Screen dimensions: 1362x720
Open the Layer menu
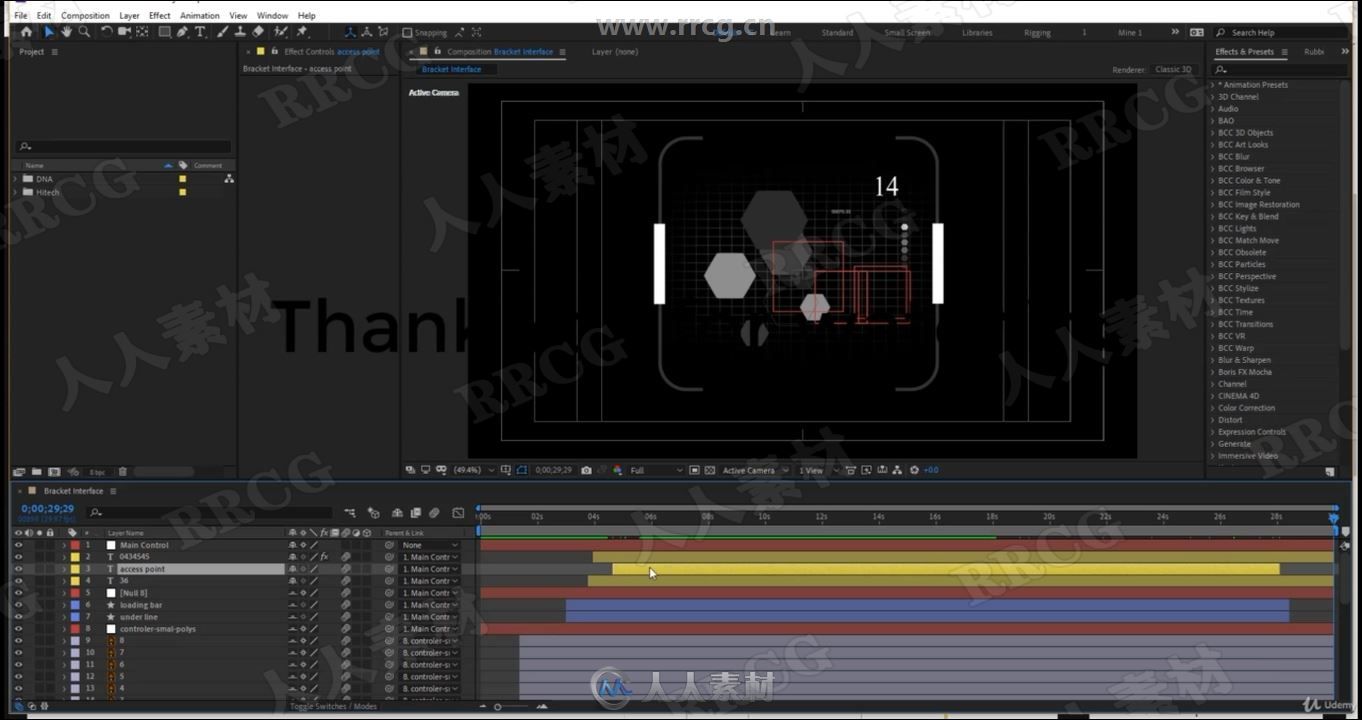(x=129, y=16)
